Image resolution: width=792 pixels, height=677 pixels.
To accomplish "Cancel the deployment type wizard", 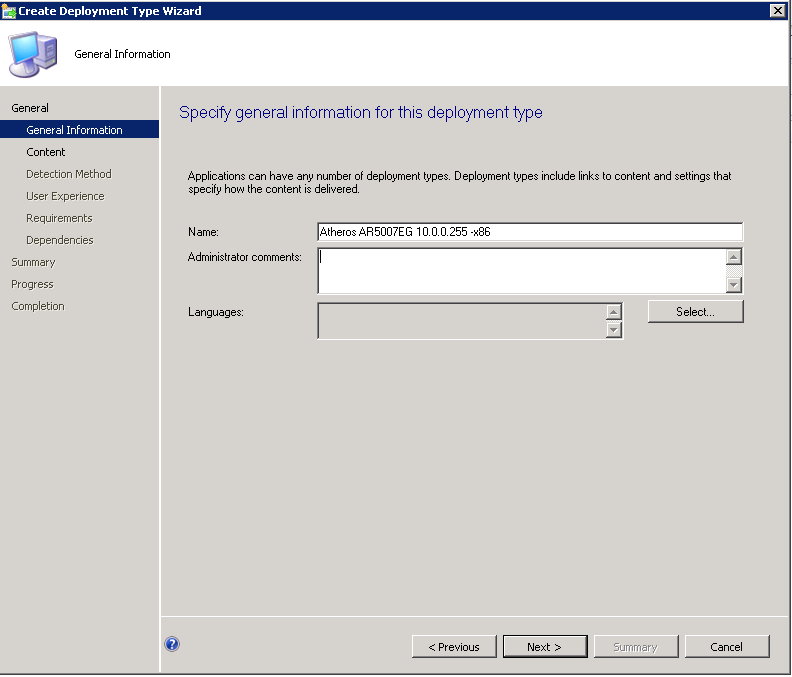I will [727, 647].
